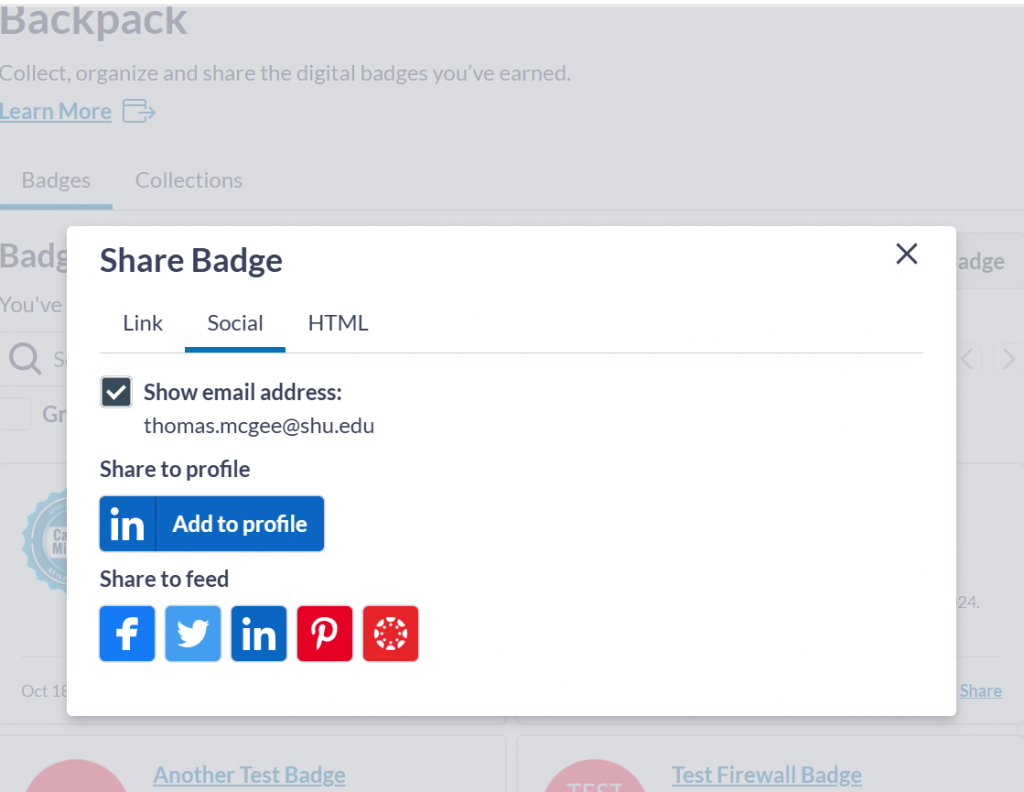Click the email thomas.mcgee@shu.edu text
The height and width of the screenshot is (792, 1024).
pyautogui.click(x=259, y=426)
